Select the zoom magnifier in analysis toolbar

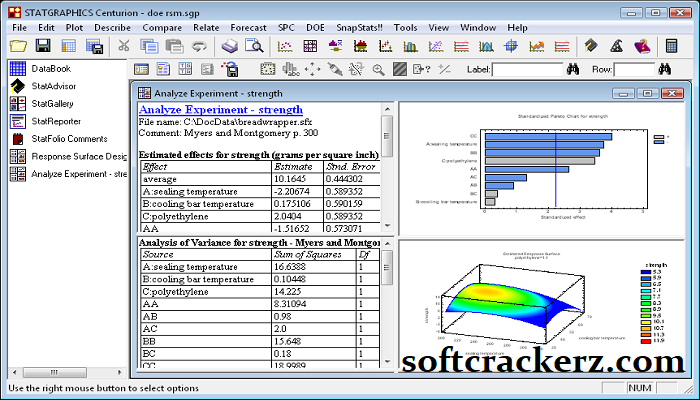pyautogui.click(x=379, y=70)
